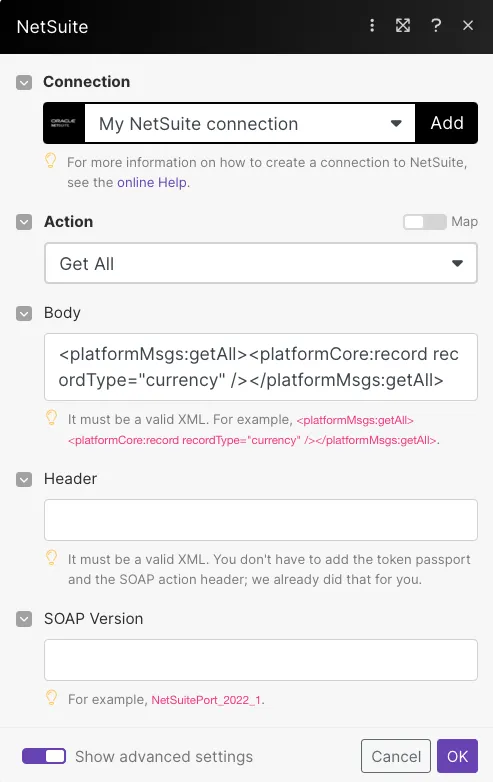
Task: Click the lightbulb hint below Body field
Action: 51,418
